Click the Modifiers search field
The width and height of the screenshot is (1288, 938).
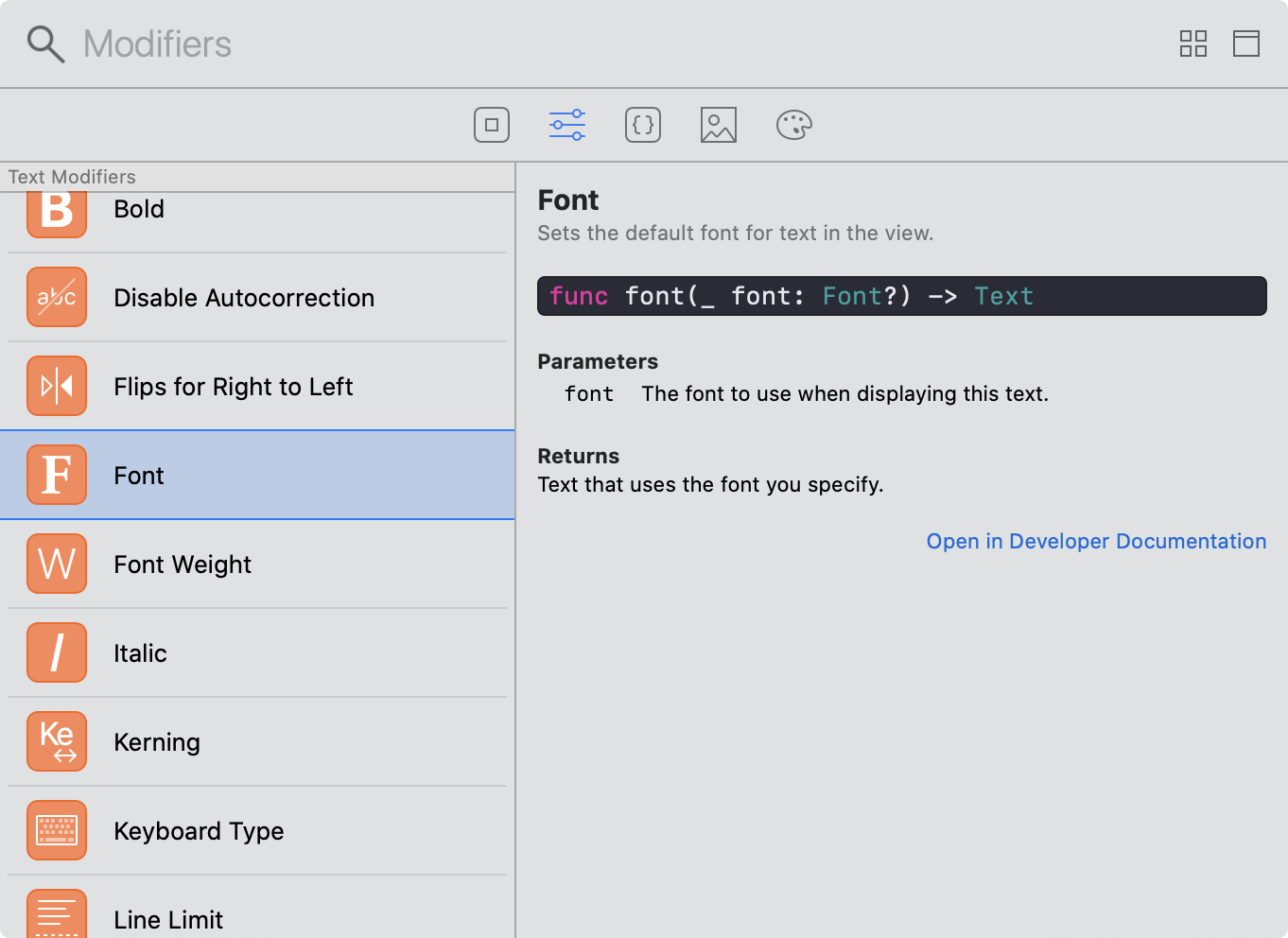(x=567, y=44)
